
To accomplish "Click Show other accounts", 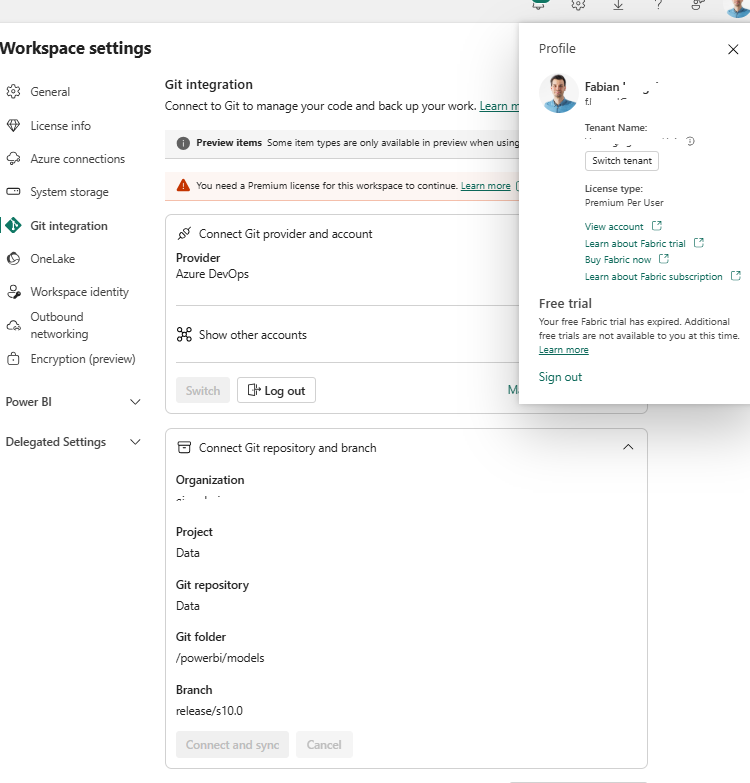I will pyautogui.click(x=253, y=335).
